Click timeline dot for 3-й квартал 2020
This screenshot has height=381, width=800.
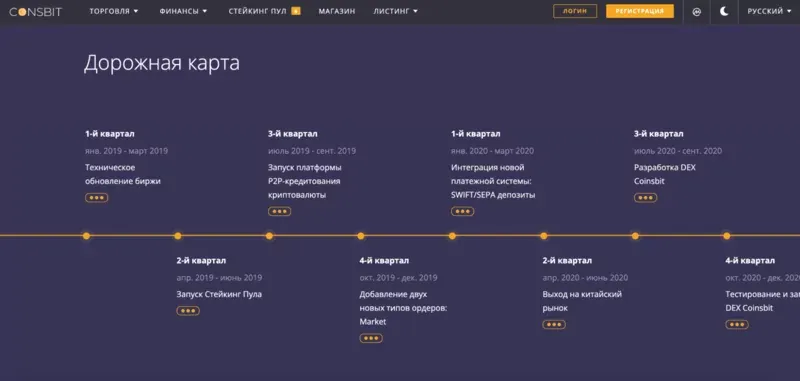[635, 236]
